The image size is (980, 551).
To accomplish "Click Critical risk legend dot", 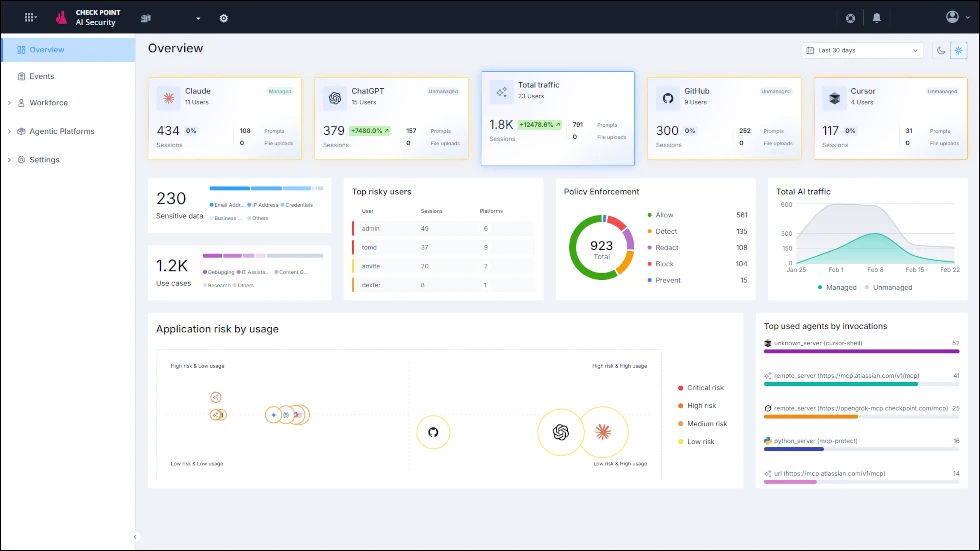I will [681, 388].
